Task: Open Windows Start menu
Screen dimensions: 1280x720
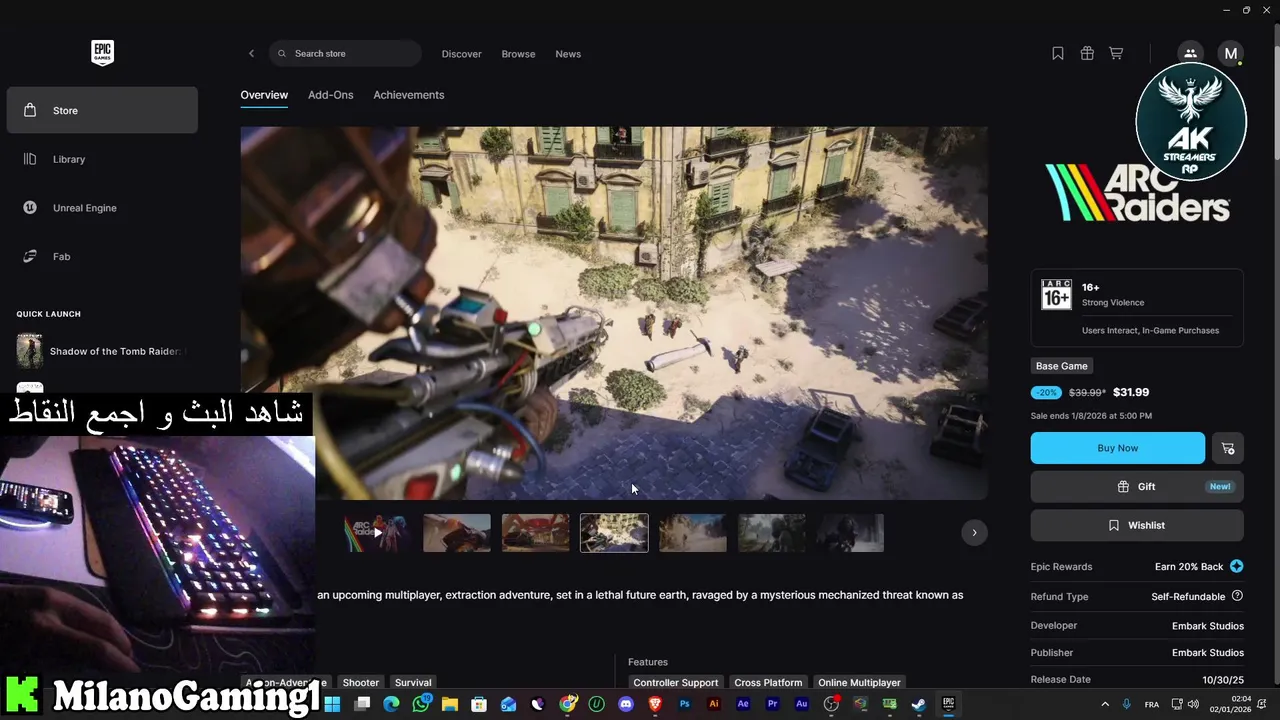Action: 333,704
